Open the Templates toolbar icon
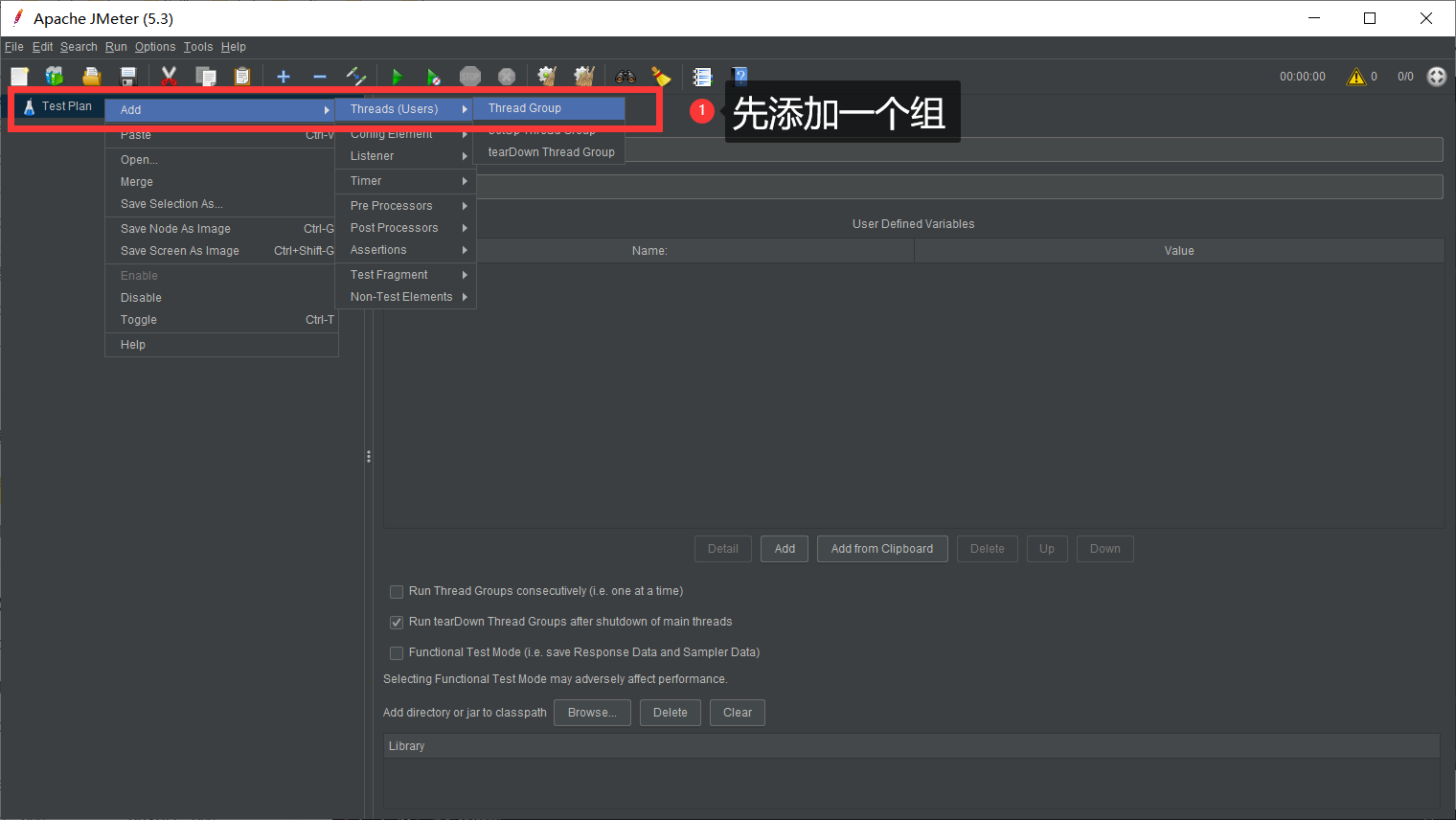This screenshot has height=820, width=1456. coord(55,77)
